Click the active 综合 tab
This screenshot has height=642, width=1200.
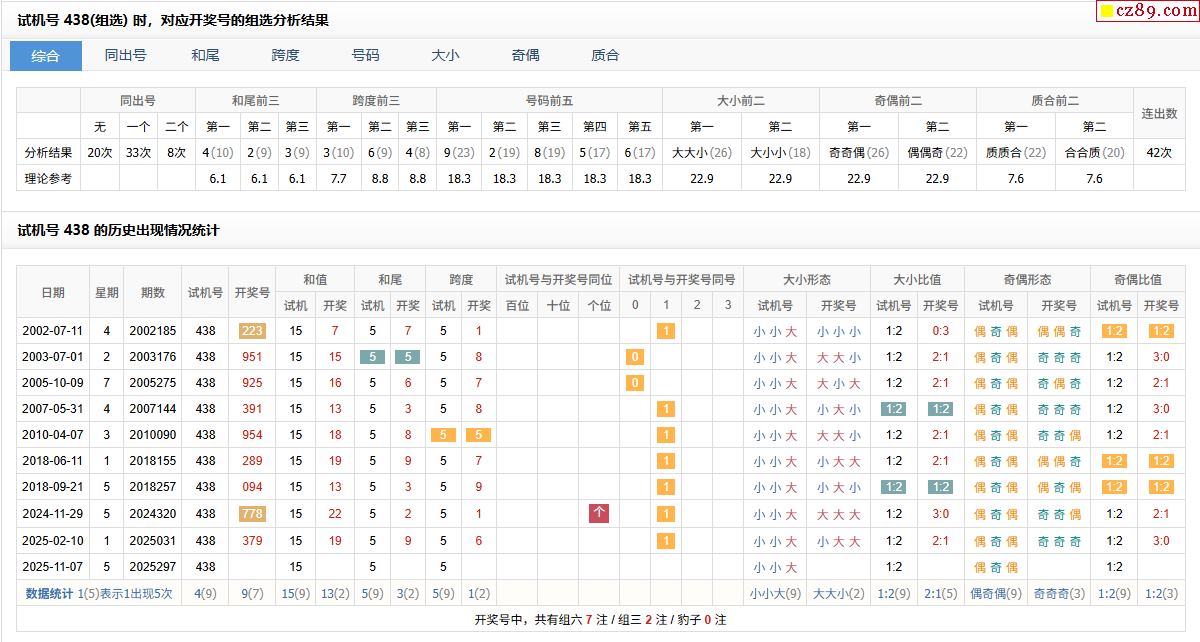tap(46, 56)
